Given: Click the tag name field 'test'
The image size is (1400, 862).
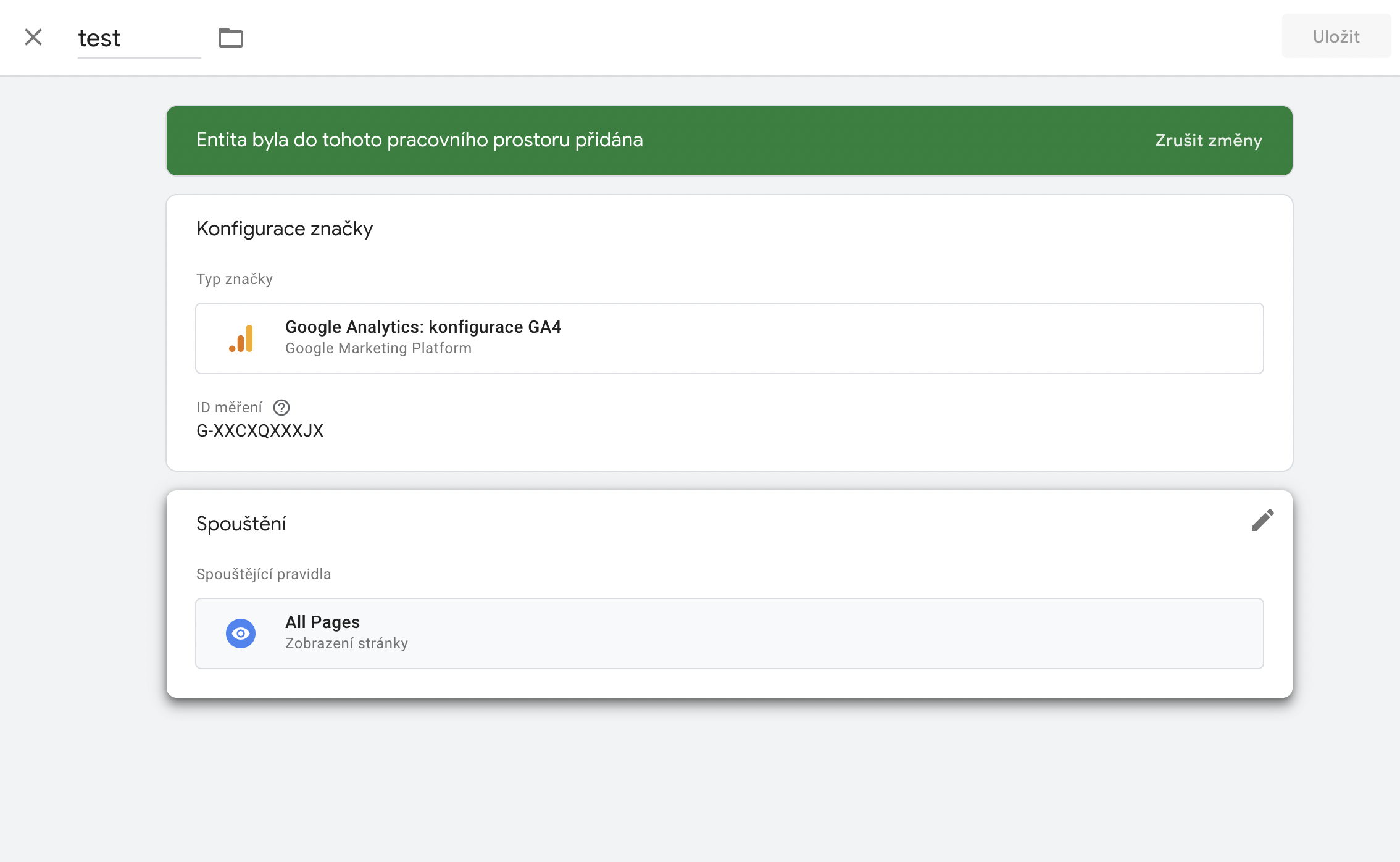Looking at the screenshot, I should [x=138, y=38].
